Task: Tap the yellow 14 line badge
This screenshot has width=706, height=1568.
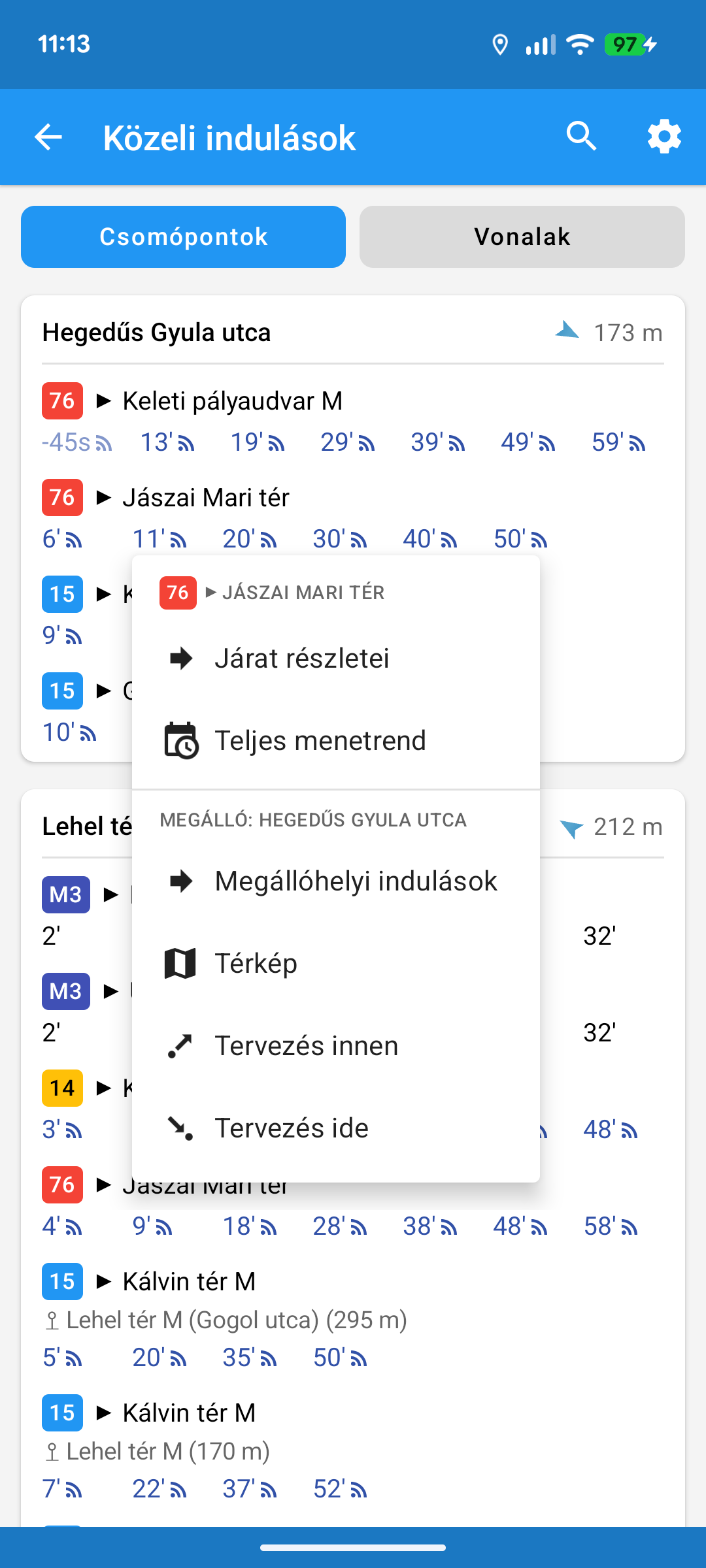Action: pyautogui.click(x=62, y=1088)
